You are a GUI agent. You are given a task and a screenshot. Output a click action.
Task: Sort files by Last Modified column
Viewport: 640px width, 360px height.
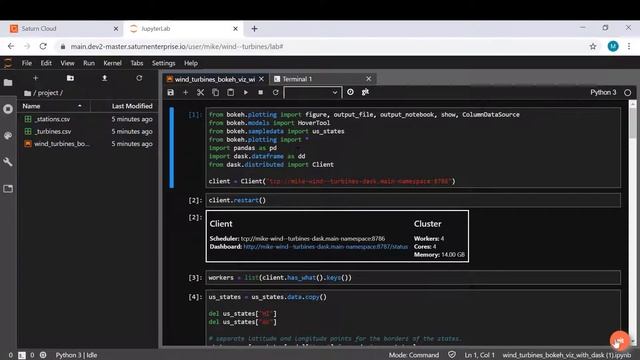123,106
